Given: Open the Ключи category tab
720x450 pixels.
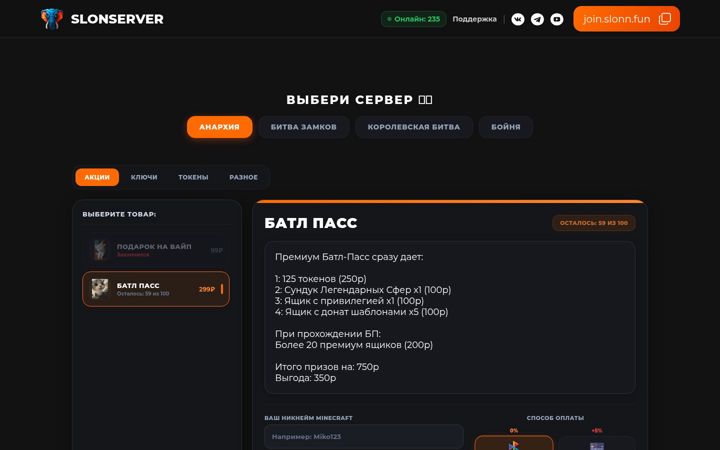Looking at the screenshot, I should pos(144,177).
